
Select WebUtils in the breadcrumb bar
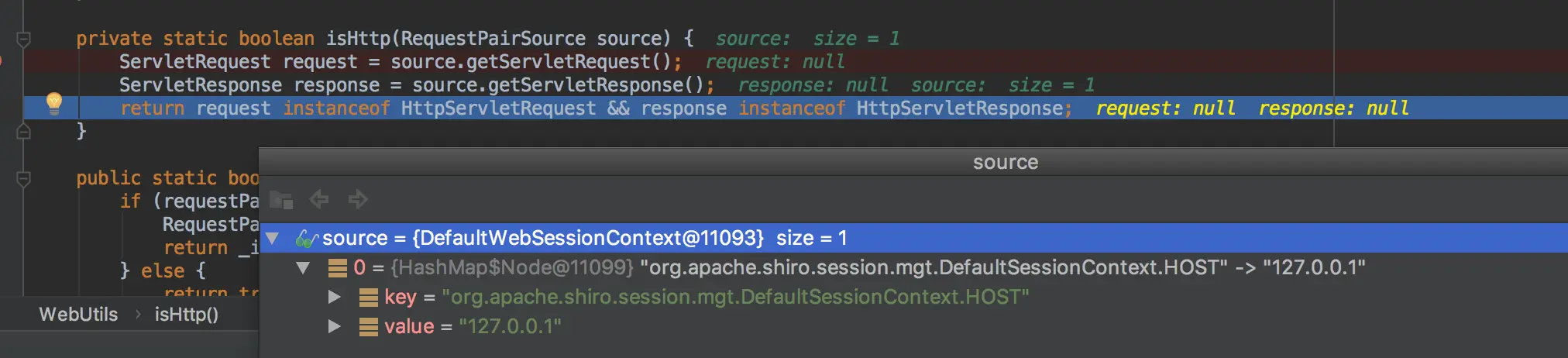78,315
